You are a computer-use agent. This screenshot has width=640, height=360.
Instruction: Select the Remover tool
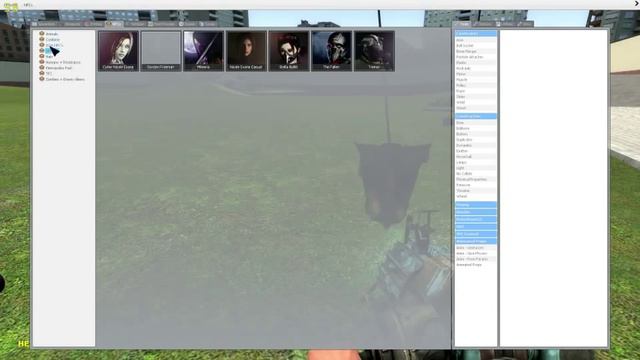[x=476, y=185]
